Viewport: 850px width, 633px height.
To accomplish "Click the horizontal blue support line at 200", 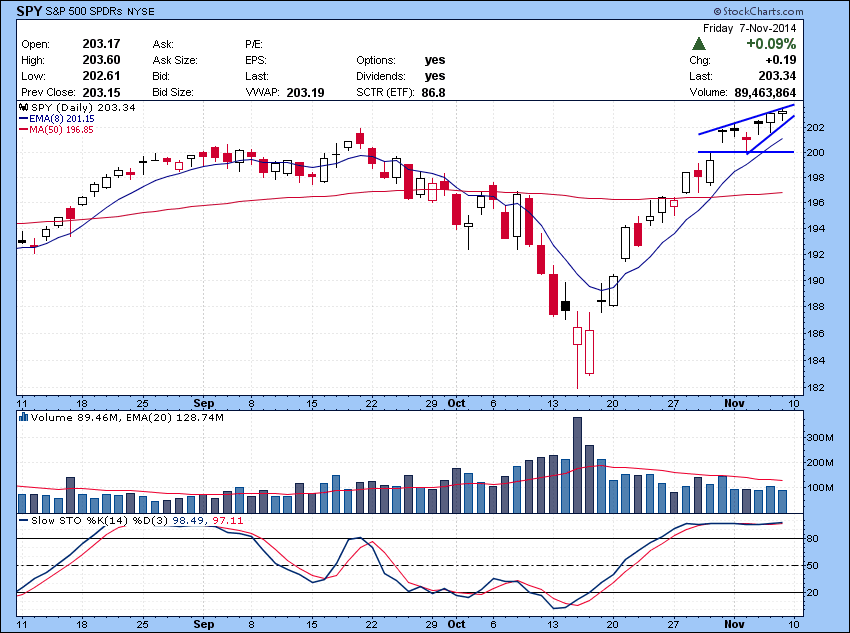I will coord(746,152).
